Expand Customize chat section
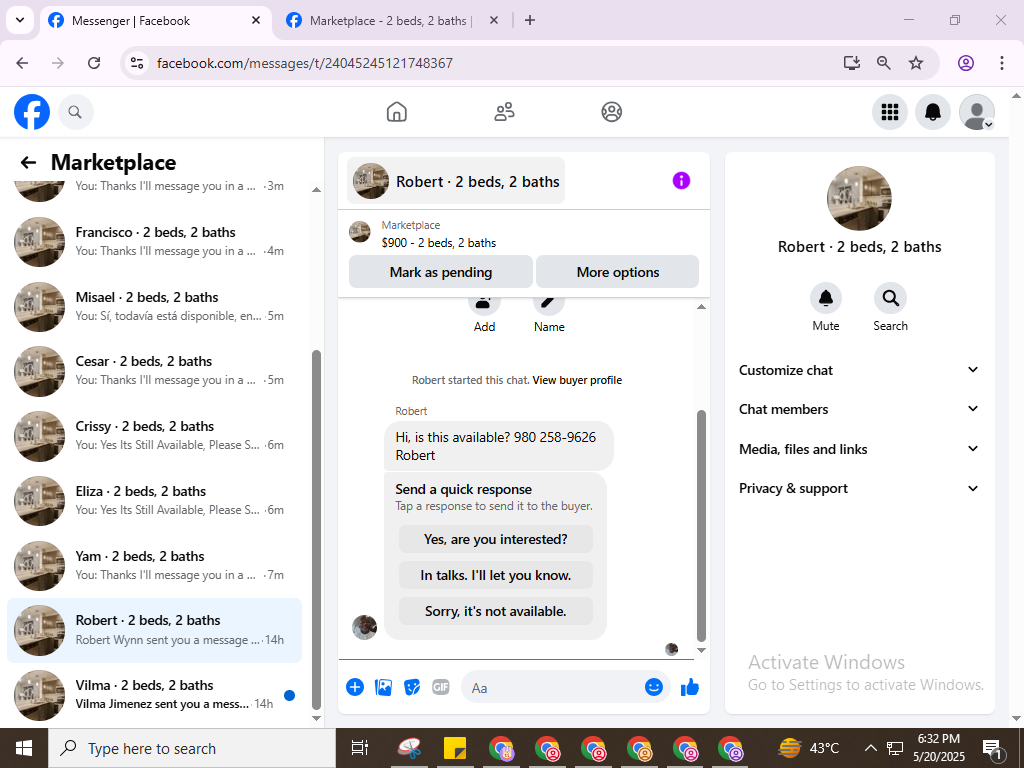Screen dimensions: 1024x768 point(859,370)
